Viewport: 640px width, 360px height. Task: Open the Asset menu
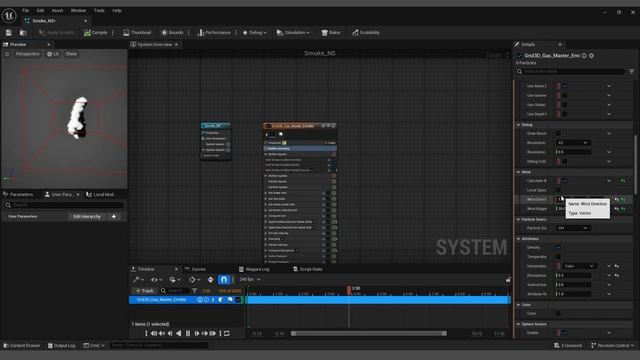pos(57,11)
